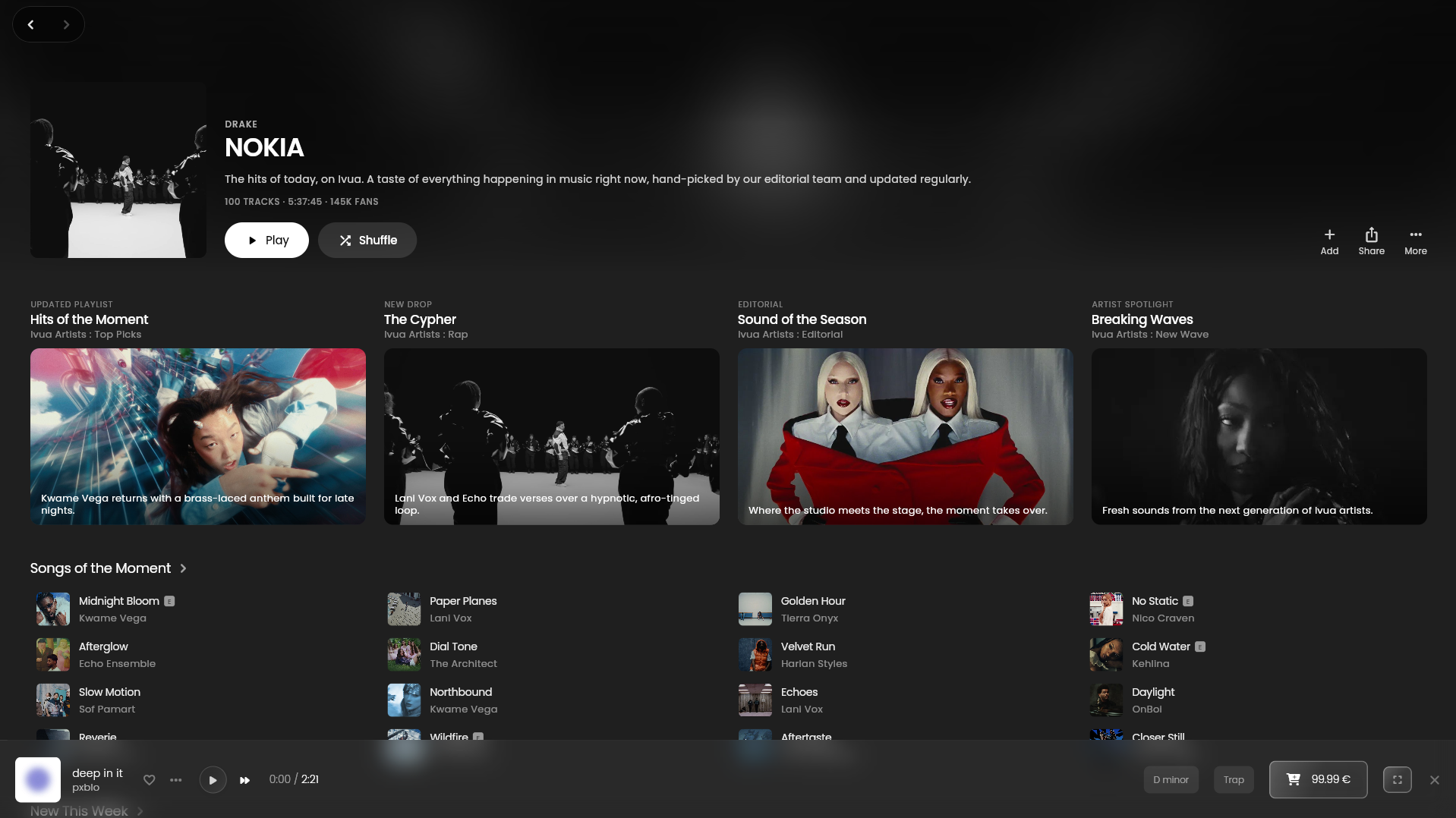Screen dimensions: 1456x818
Task: Open The Cypher title link
Action: click(420, 319)
